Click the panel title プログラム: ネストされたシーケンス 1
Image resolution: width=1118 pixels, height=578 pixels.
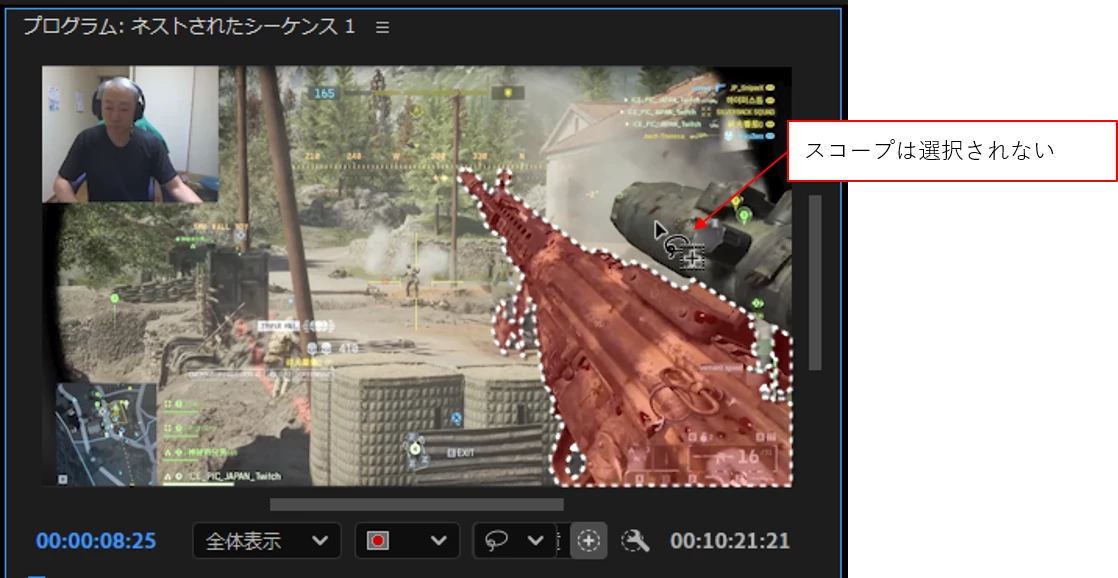[x=189, y=27]
